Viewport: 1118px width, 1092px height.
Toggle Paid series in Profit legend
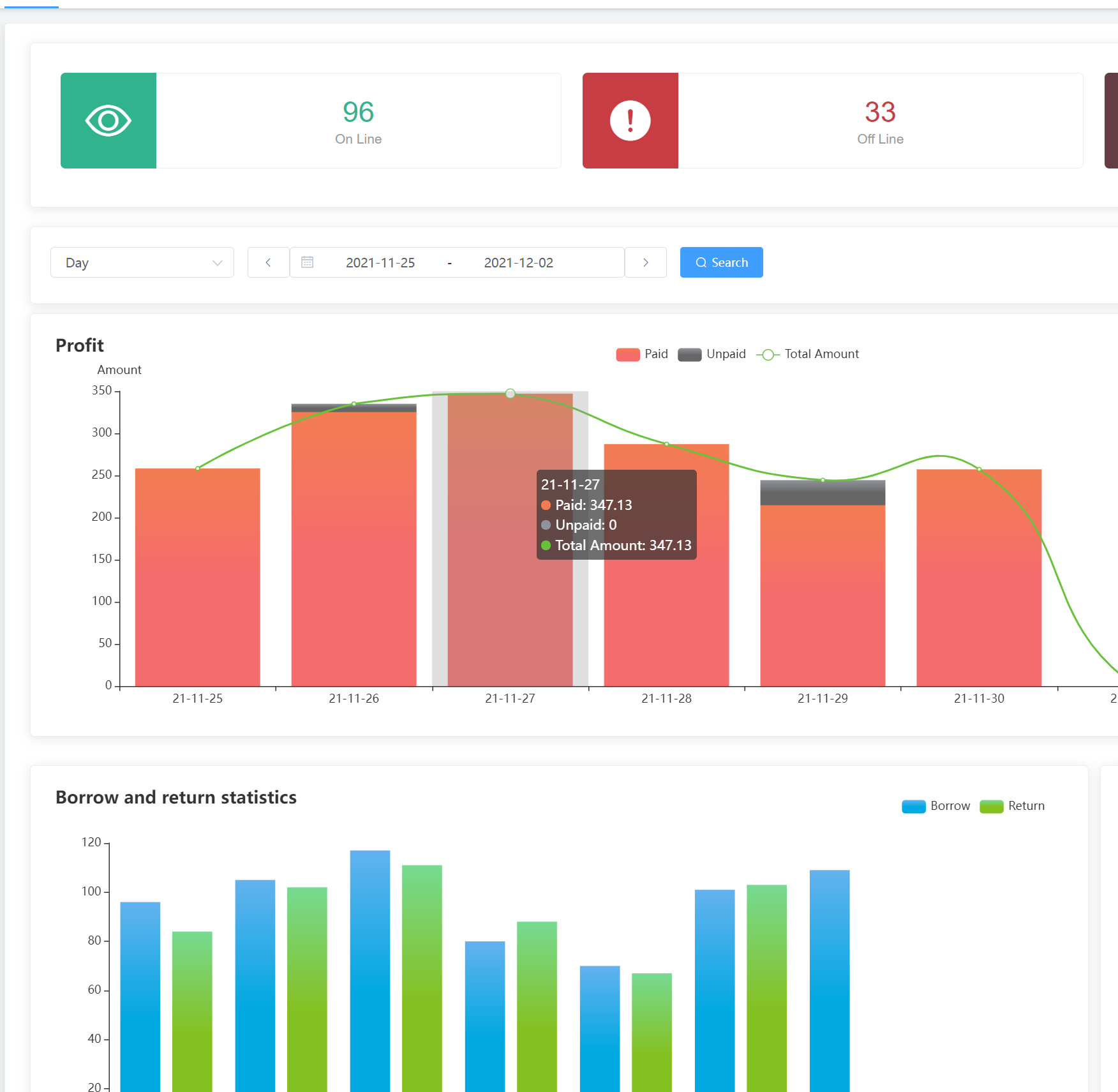pos(642,354)
